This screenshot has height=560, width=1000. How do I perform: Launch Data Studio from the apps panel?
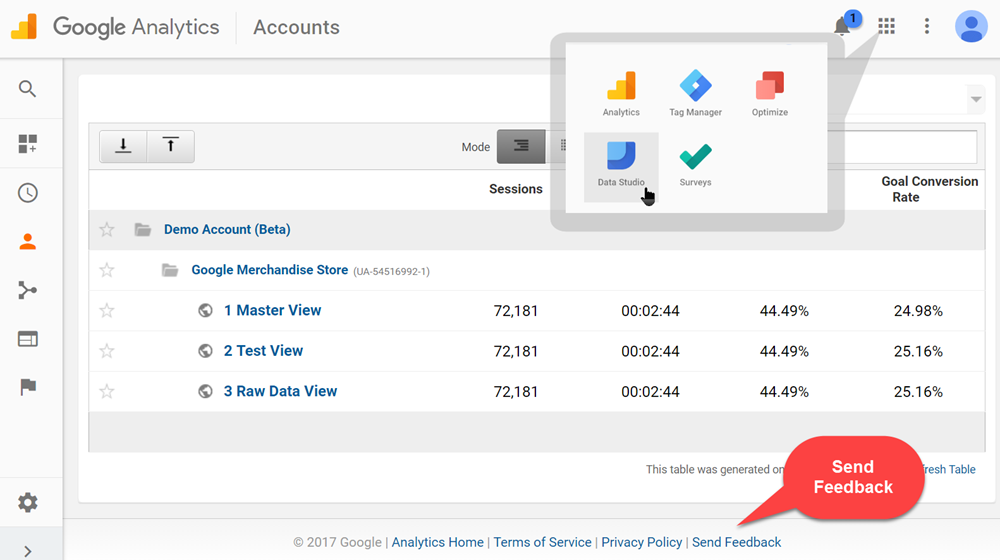[x=621, y=166]
